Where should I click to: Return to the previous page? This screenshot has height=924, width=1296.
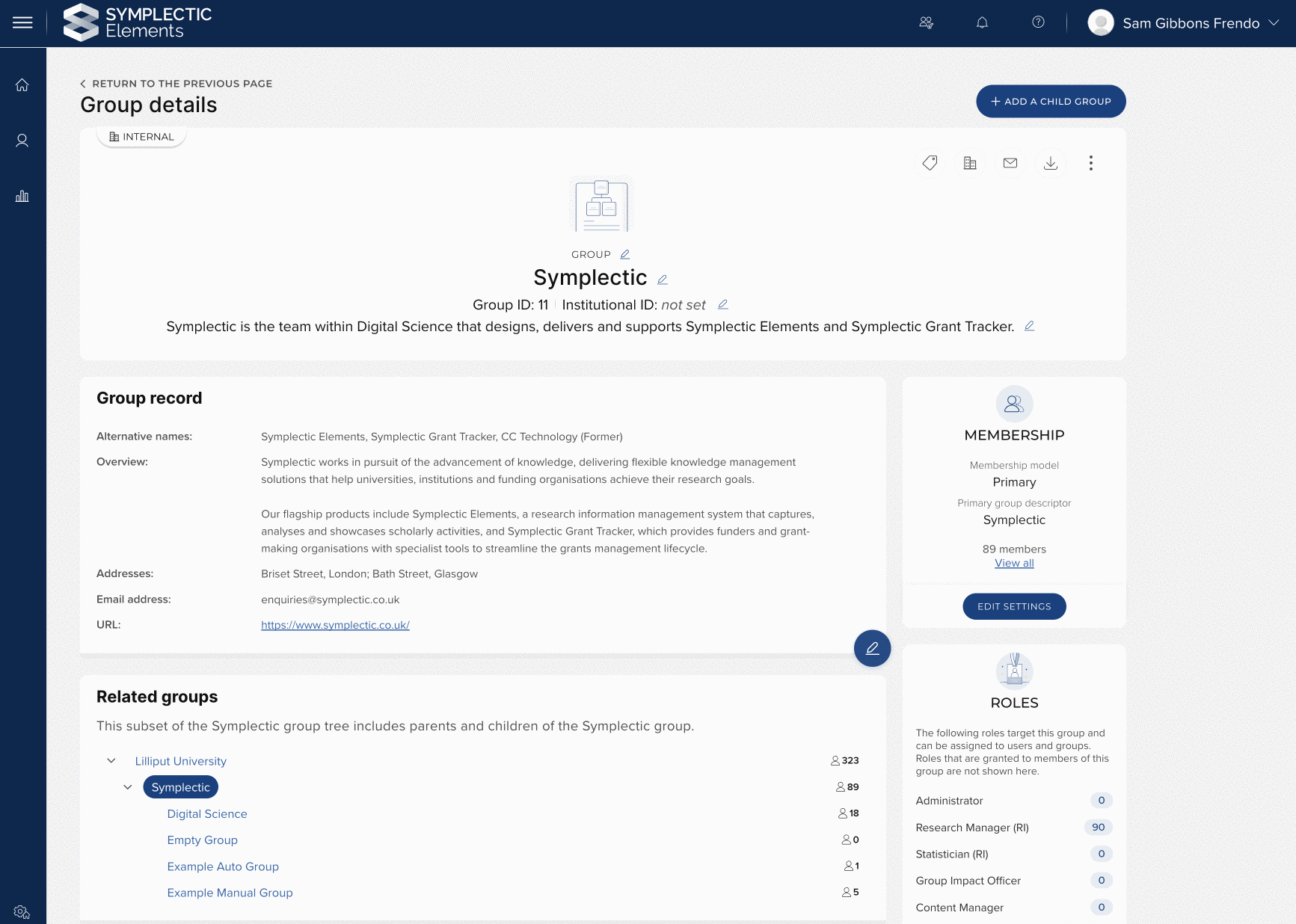point(176,84)
